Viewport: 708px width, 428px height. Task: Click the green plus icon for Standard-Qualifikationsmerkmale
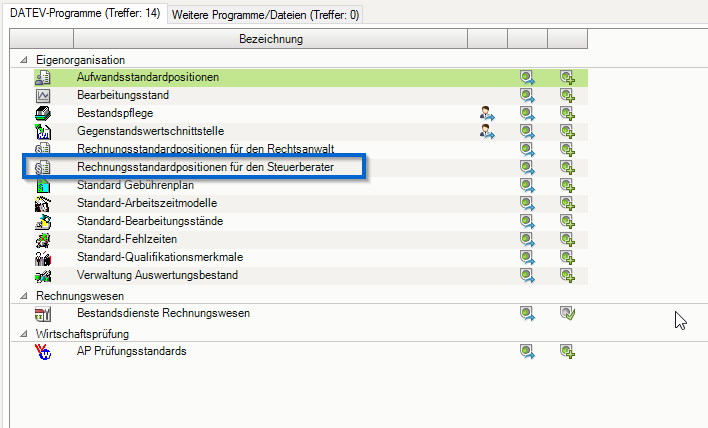click(567, 258)
